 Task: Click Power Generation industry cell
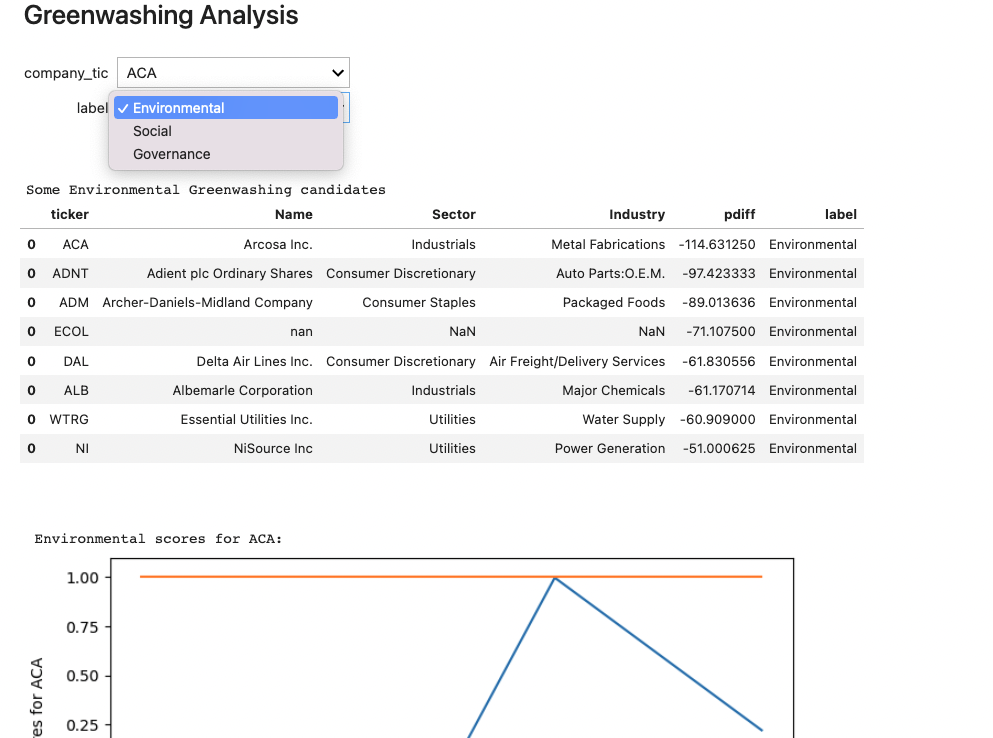610,449
